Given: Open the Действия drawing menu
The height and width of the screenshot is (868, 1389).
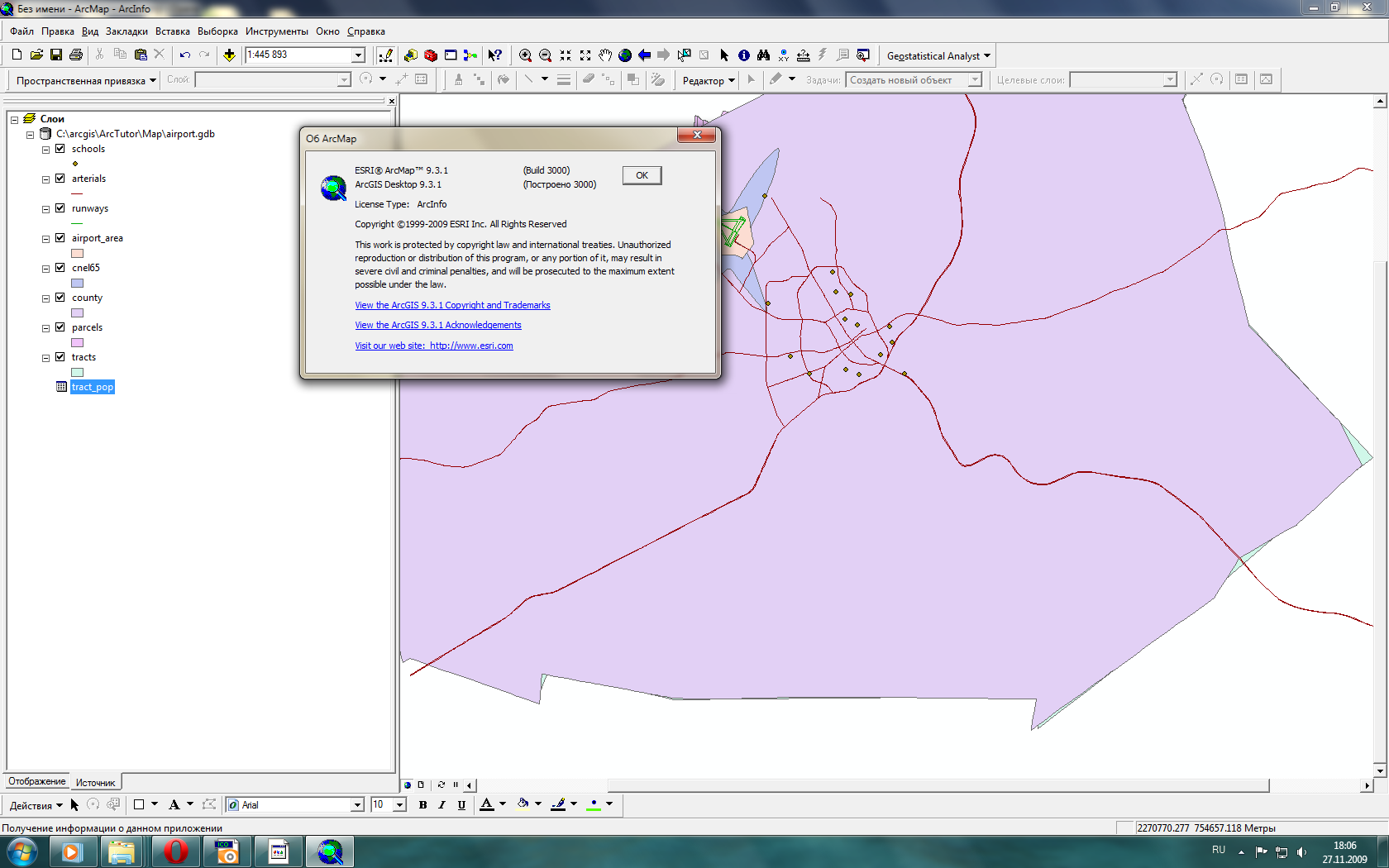Looking at the screenshot, I should pyautogui.click(x=36, y=805).
